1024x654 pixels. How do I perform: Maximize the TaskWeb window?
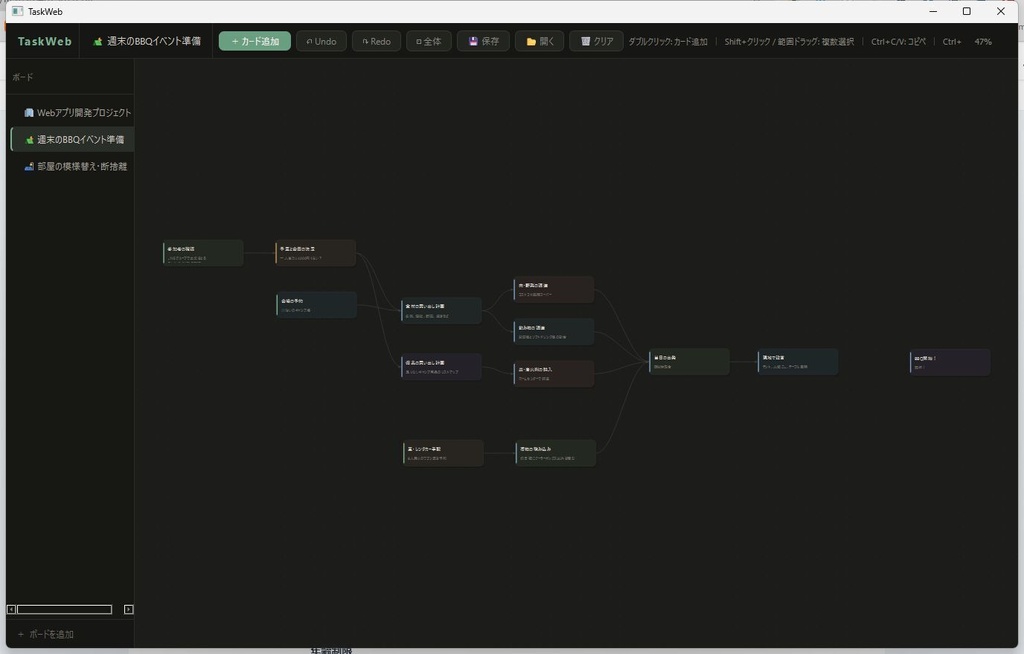coord(967,11)
